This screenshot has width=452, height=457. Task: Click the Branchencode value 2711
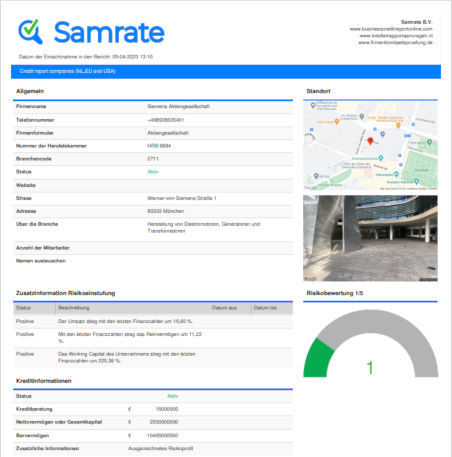153,159
